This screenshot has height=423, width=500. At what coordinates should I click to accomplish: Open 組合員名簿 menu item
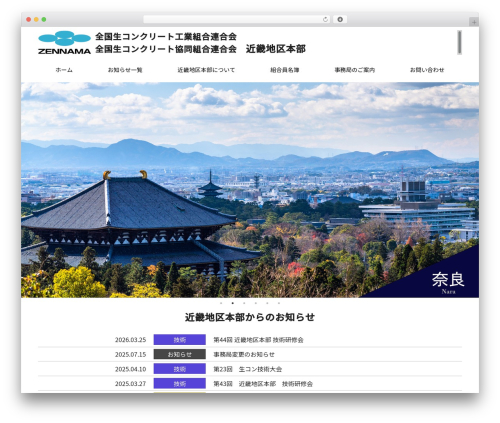pyautogui.click(x=285, y=70)
